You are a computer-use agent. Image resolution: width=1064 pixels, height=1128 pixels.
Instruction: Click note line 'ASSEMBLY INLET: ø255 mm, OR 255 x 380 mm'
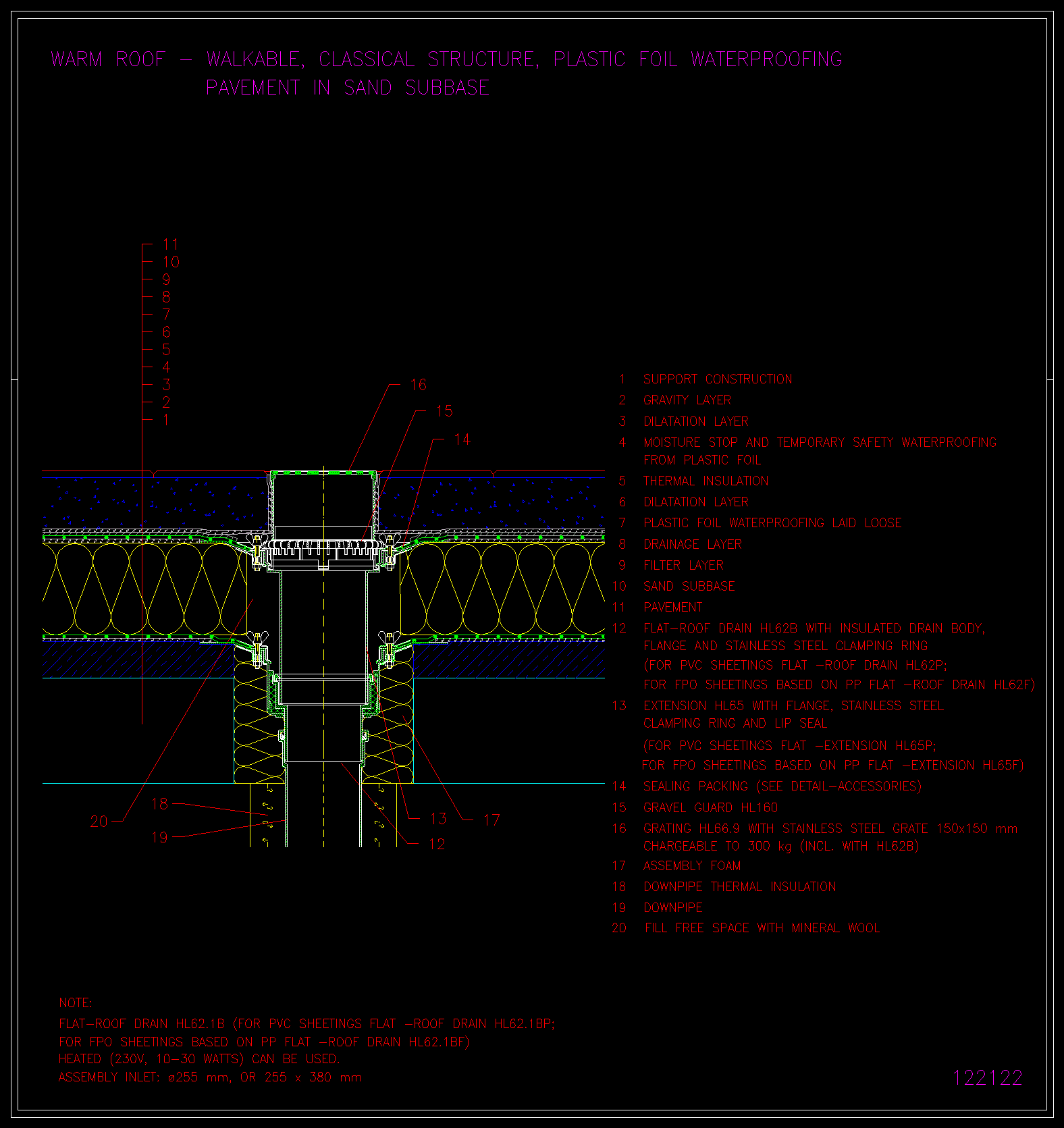pyautogui.click(x=210, y=1077)
